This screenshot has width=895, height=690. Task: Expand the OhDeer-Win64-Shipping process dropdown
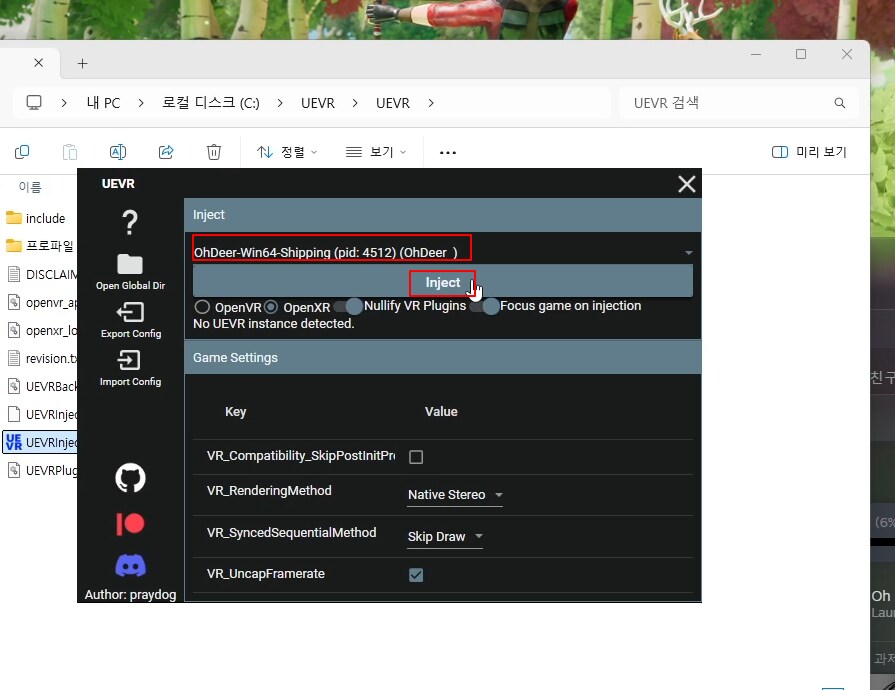(688, 253)
